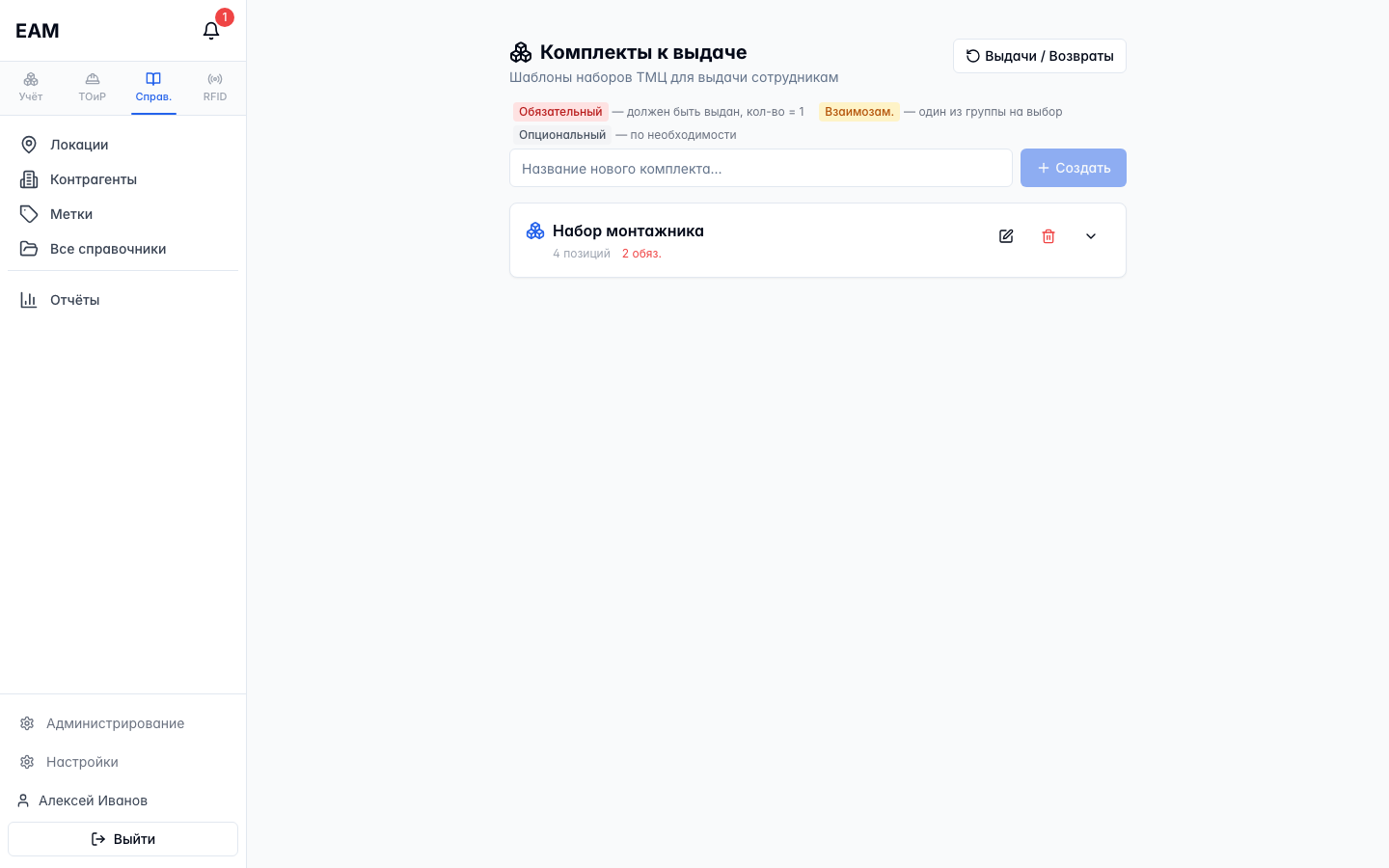Click the Набор монтажника boxes icon
Viewport: 1389px width, 868px height.
tap(535, 231)
